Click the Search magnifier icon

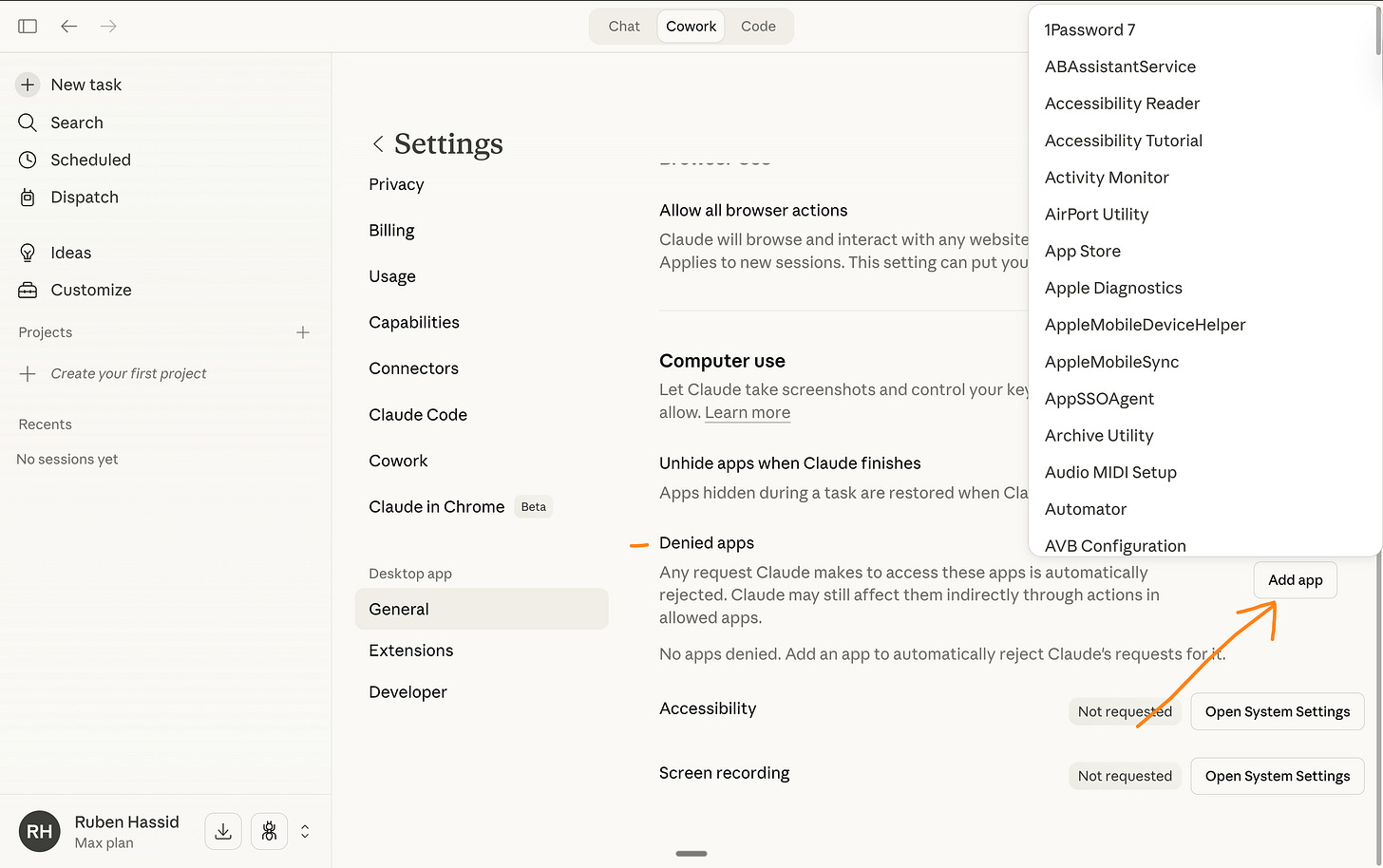(28, 123)
